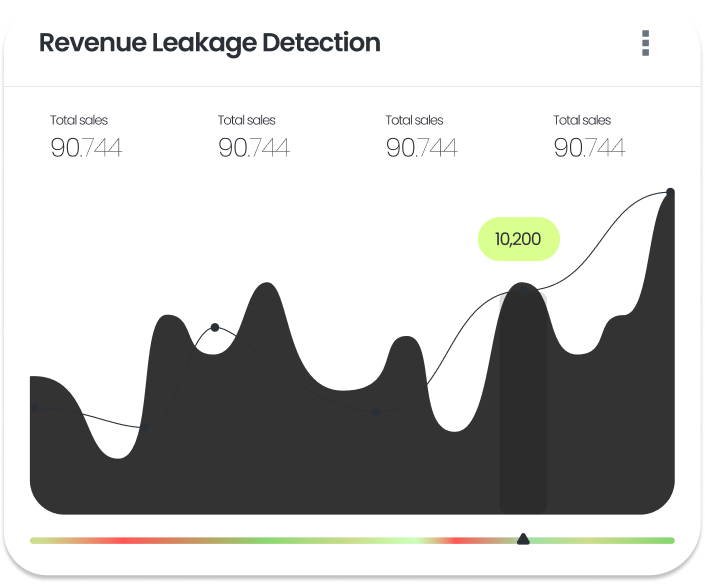The height and width of the screenshot is (584, 705).
Task: Click the highlighted column under 10,200 bubble
Action: click(x=523, y=401)
